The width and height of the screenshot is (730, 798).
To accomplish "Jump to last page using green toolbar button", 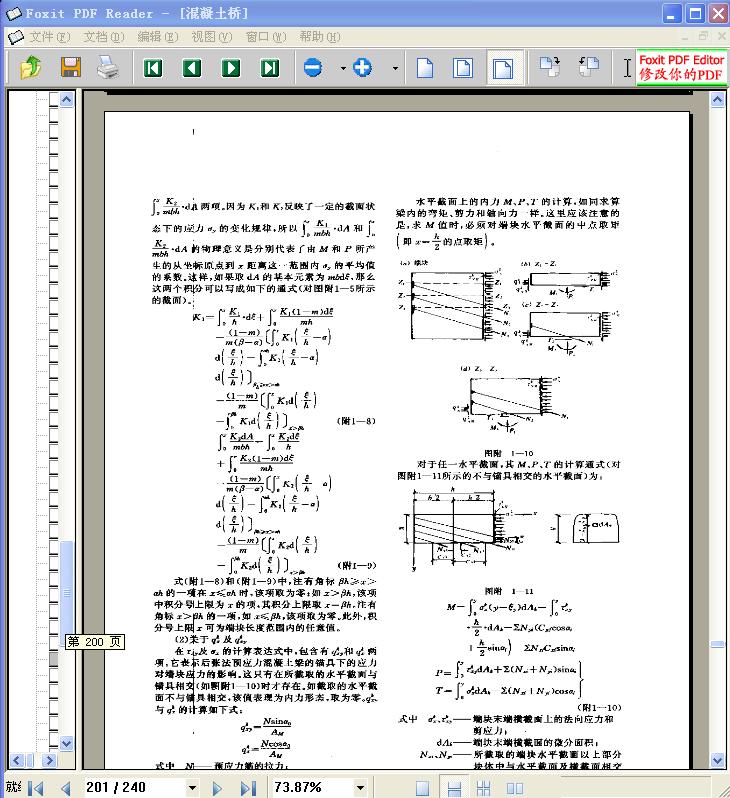I will click(270, 68).
